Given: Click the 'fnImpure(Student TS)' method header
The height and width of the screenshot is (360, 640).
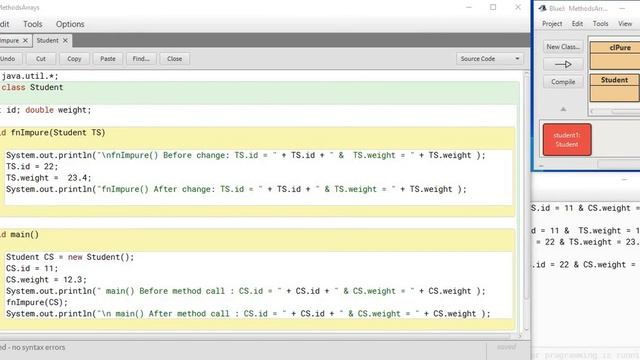Looking at the screenshot, I should tap(58, 133).
